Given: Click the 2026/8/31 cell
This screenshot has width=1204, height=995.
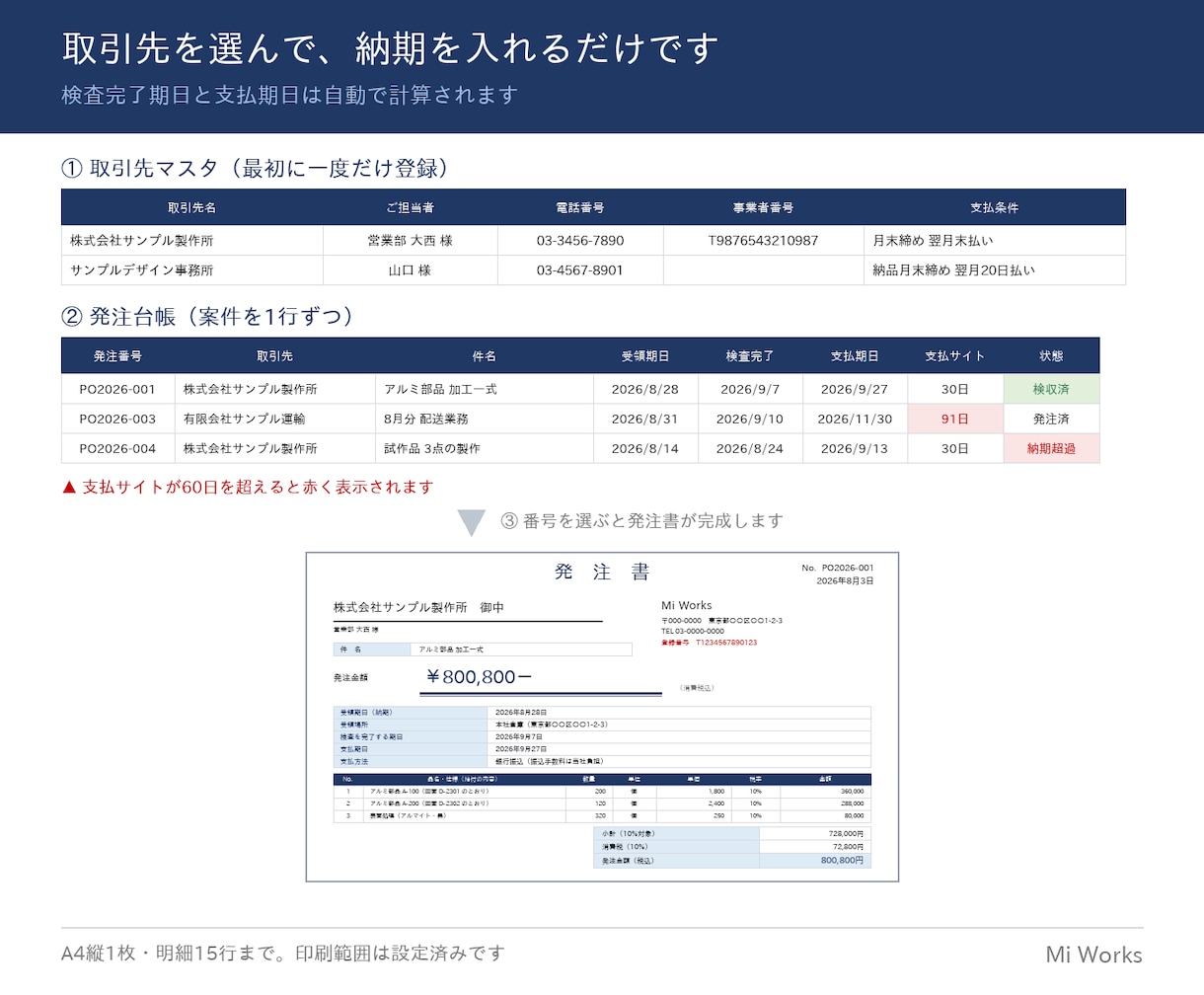Looking at the screenshot, I should click(x=645, y=419).
